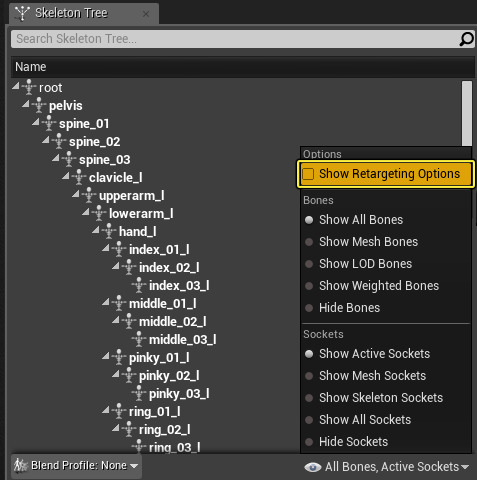Viewport: 477px width, 480px height.
Task: Click the bone icon beside index_03_l
Action: (x=139, y=285)
